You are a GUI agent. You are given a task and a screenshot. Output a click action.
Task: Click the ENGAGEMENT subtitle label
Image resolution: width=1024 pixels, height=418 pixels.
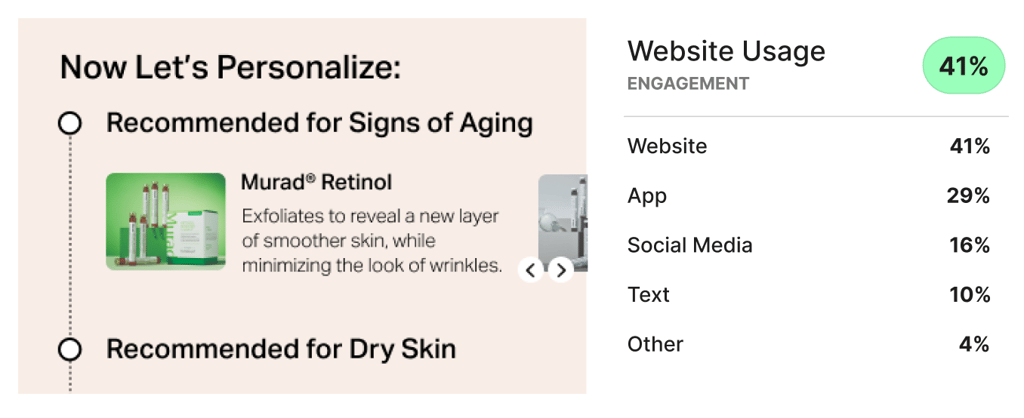pos(688,84)
